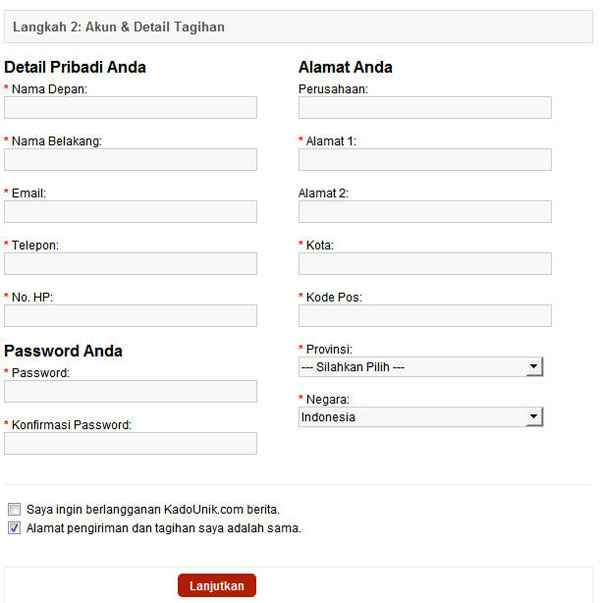
Task: Click the Provinsi dropdown arrow button
Action: point(534,367)
